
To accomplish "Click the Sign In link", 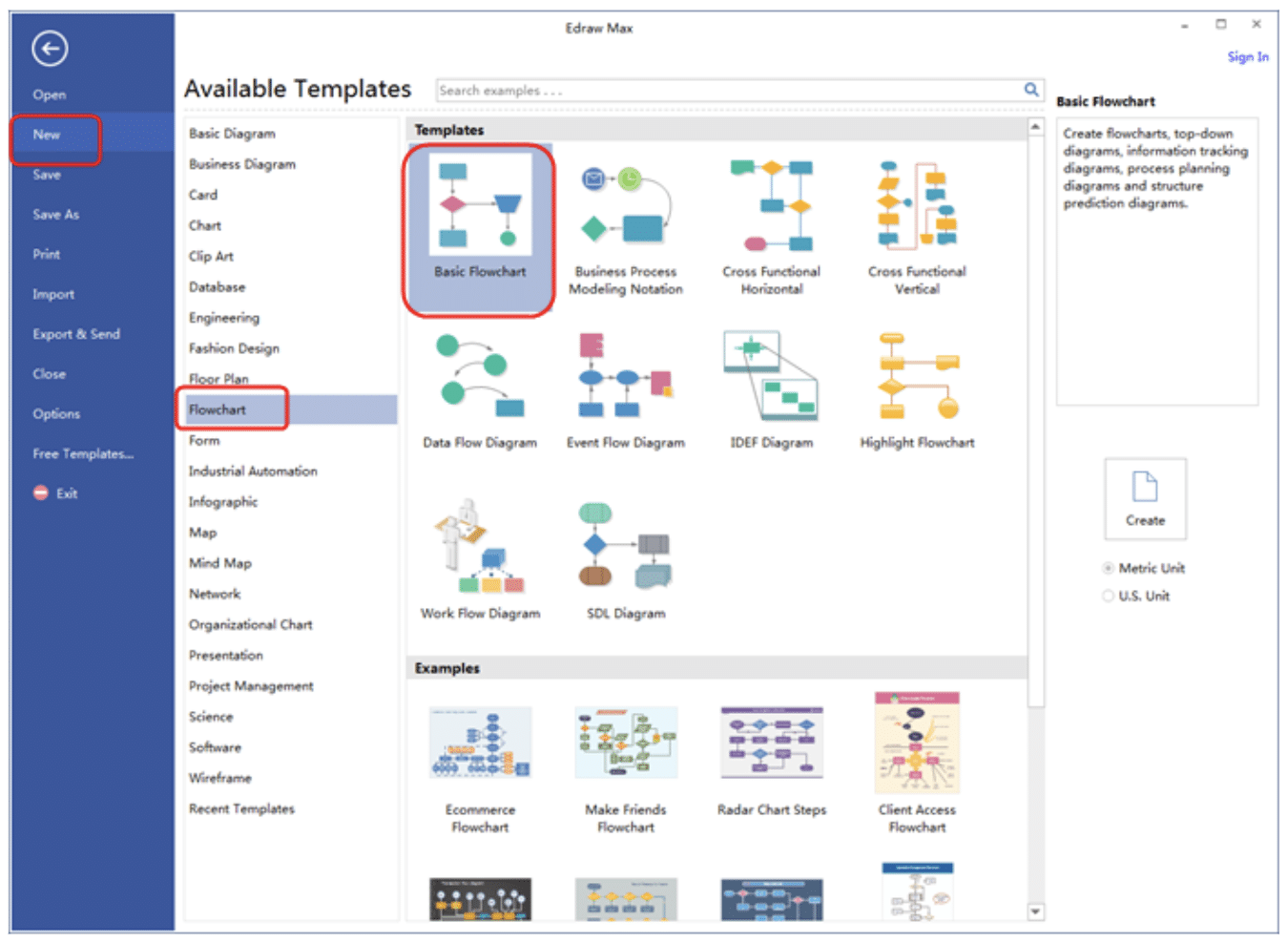I will (1248, 57).
